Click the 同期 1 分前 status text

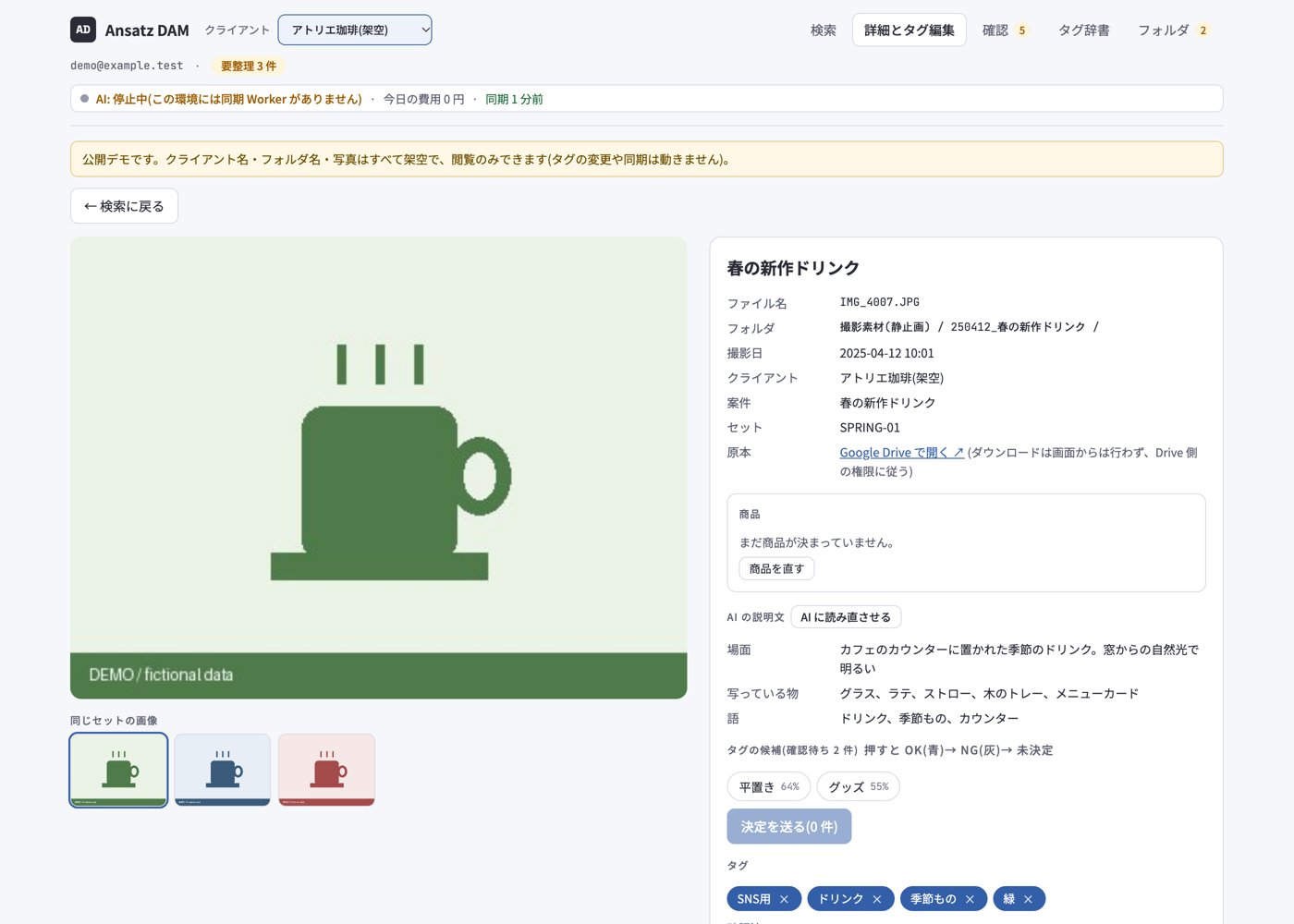click(x=514, y=99)
